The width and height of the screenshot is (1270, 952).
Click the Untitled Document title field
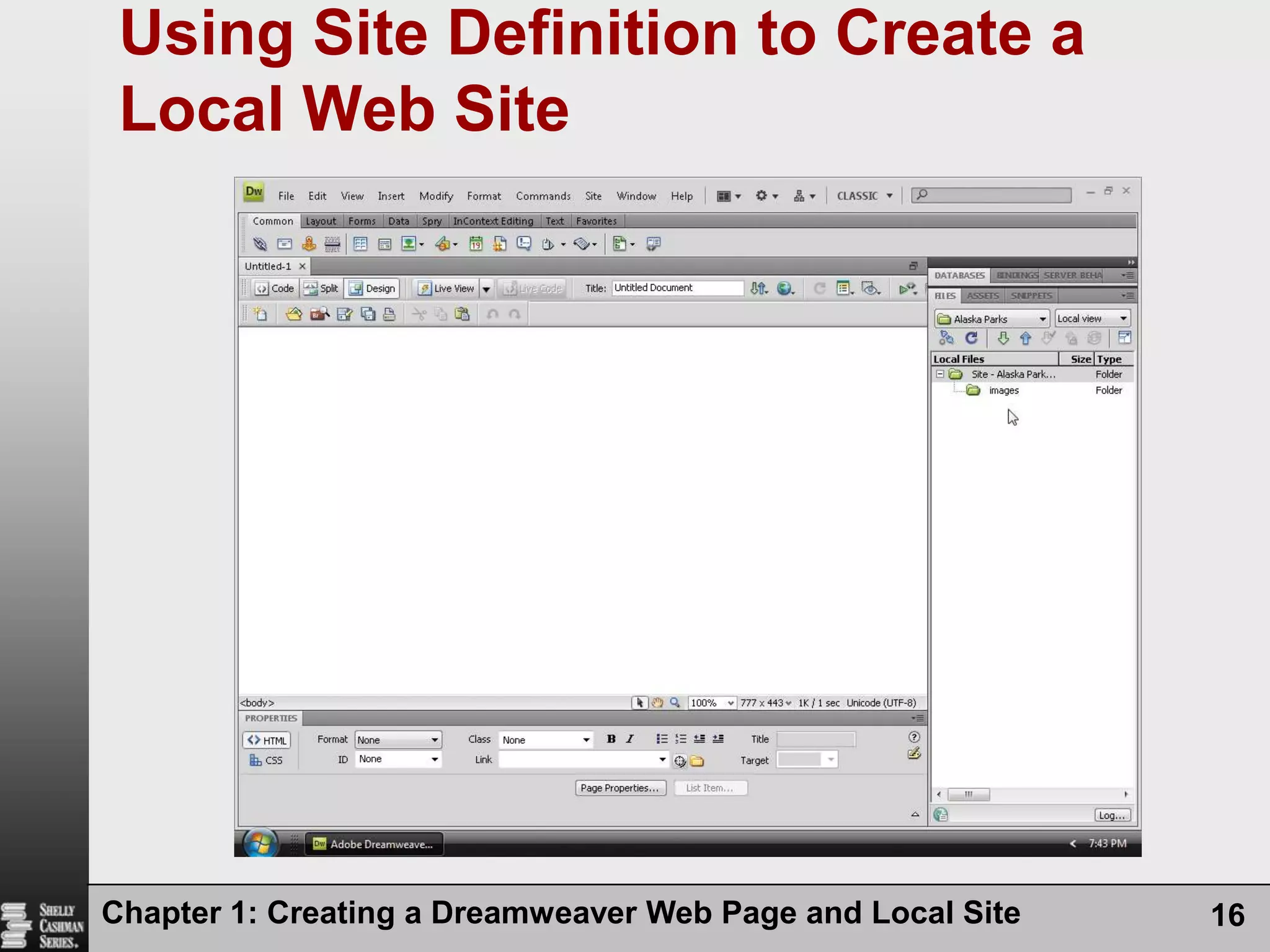pyautogui.click(x=678, y=288)
